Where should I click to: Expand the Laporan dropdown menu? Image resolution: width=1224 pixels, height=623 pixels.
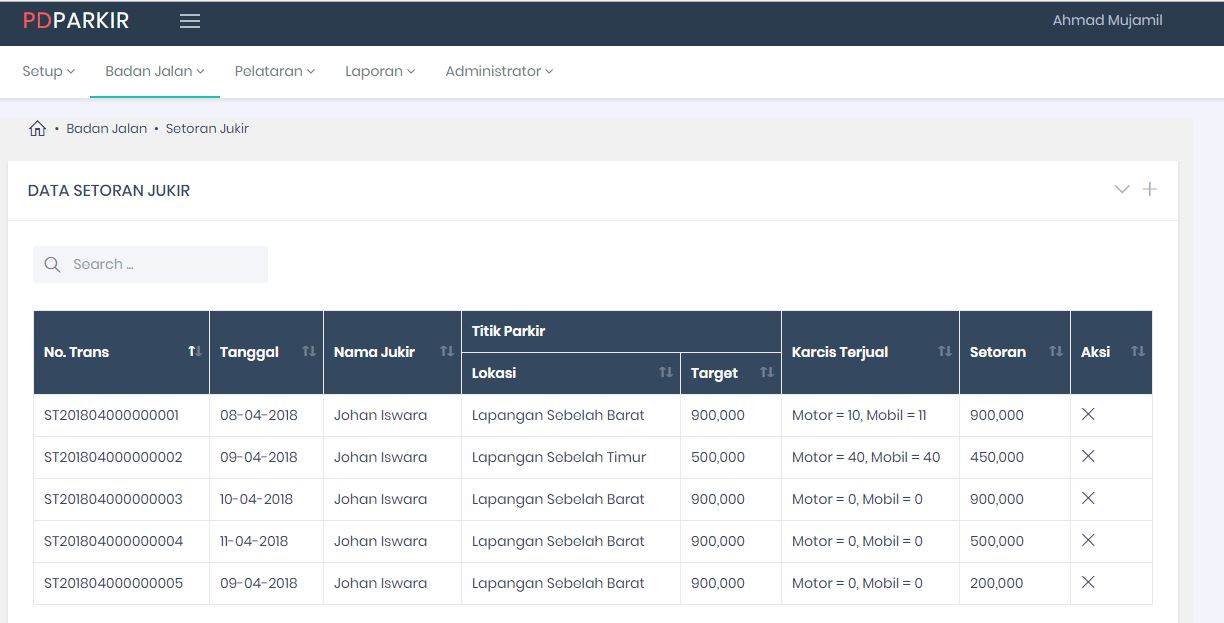[380, 71]
